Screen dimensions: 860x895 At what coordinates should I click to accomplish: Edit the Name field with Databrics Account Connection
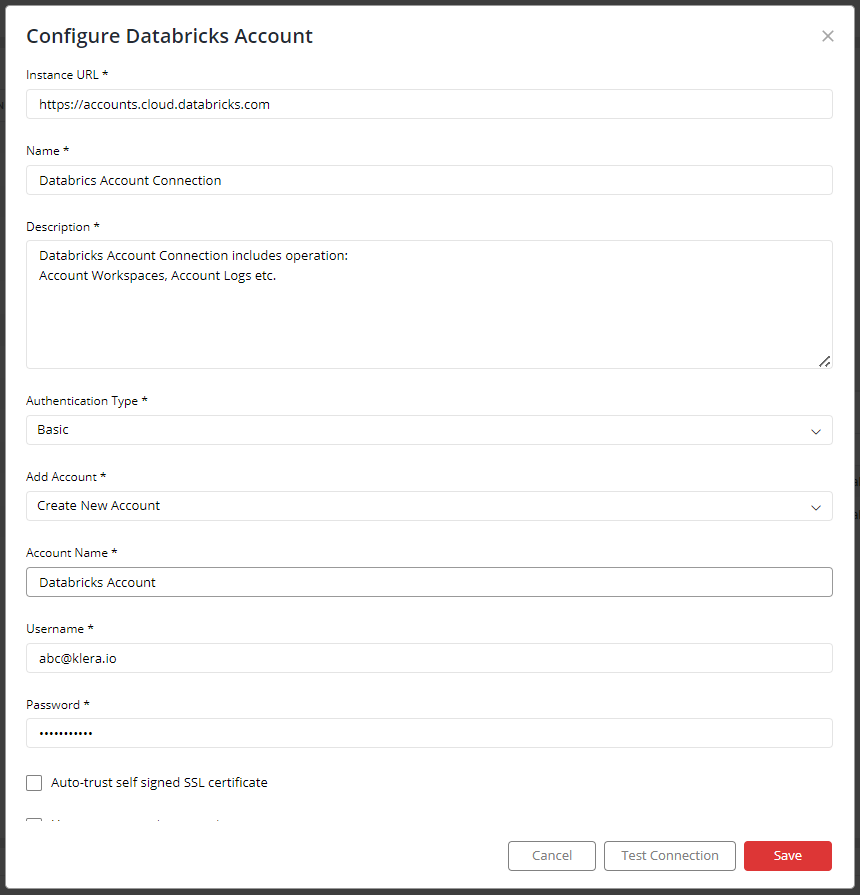429,180
